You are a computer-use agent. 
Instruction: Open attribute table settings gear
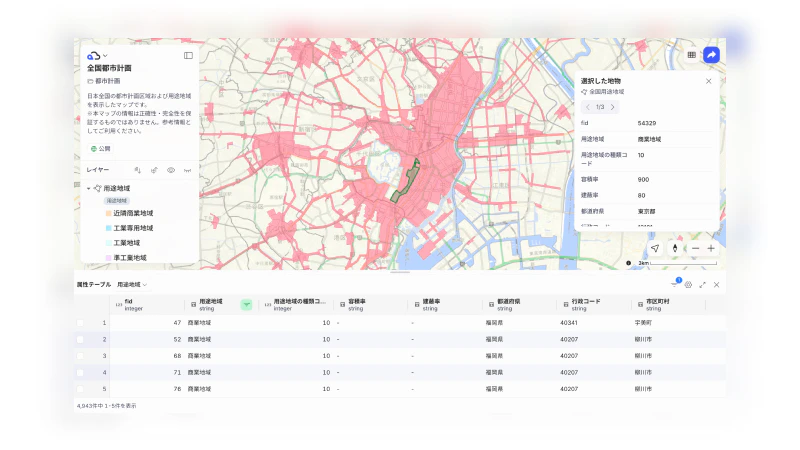(x=688, y=285)
